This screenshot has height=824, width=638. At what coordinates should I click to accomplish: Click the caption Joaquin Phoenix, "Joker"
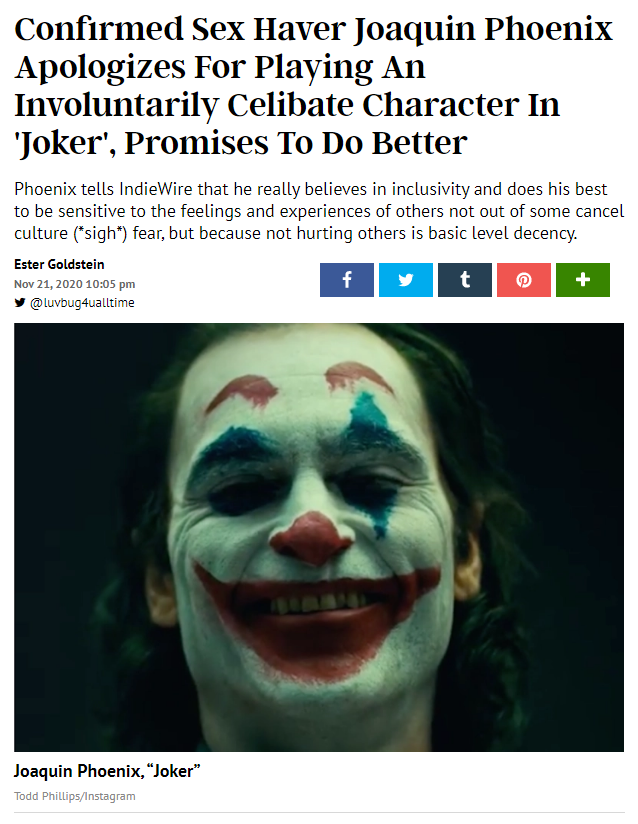tap(107, 771)
